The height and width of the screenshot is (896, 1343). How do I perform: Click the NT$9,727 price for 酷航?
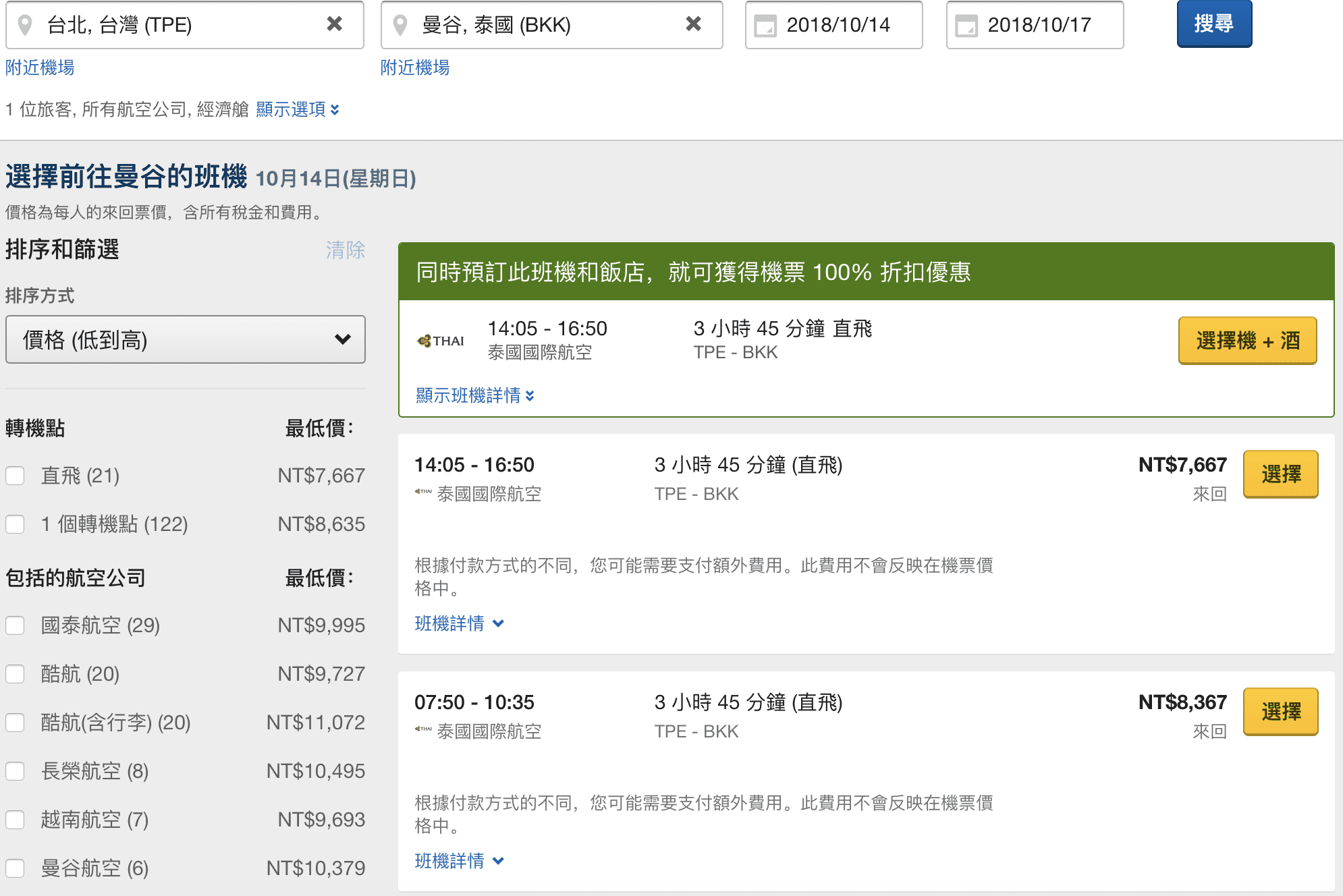click(x=321, y=674)
